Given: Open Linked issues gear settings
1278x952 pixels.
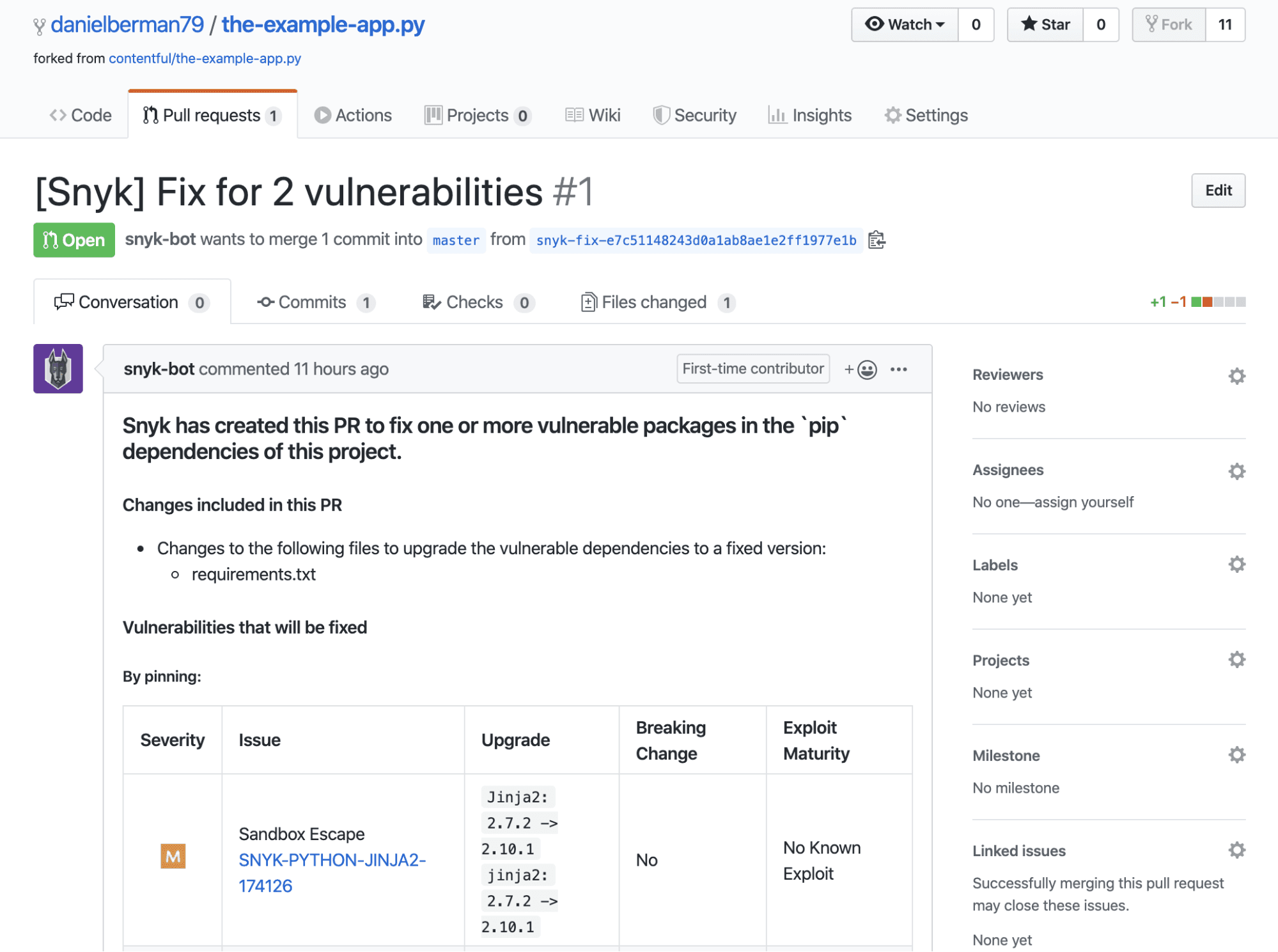Looking at the screenshot, I should click(x=1236, y=850).
